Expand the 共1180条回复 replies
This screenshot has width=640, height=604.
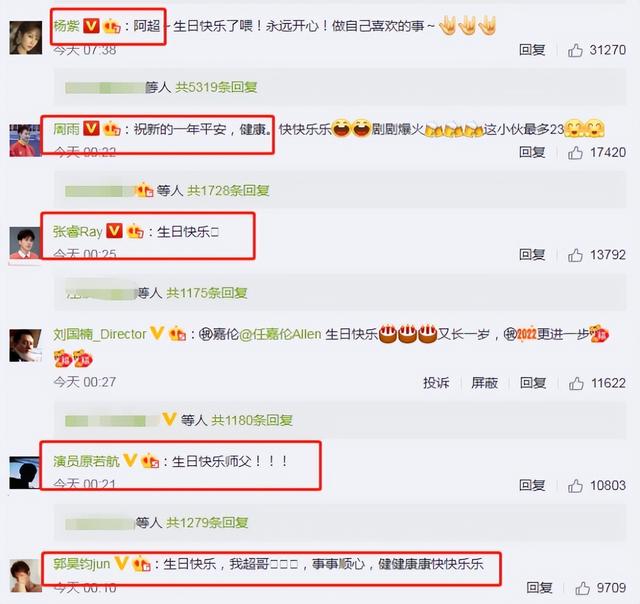coord(252,420)
